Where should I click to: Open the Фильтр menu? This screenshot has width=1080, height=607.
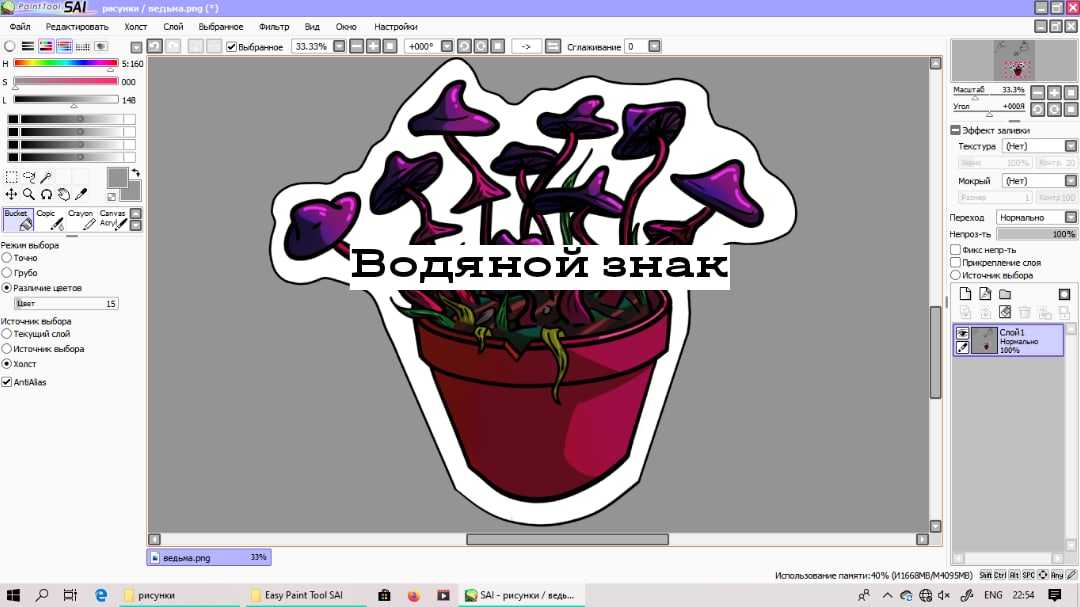click(x=274, y=27)
